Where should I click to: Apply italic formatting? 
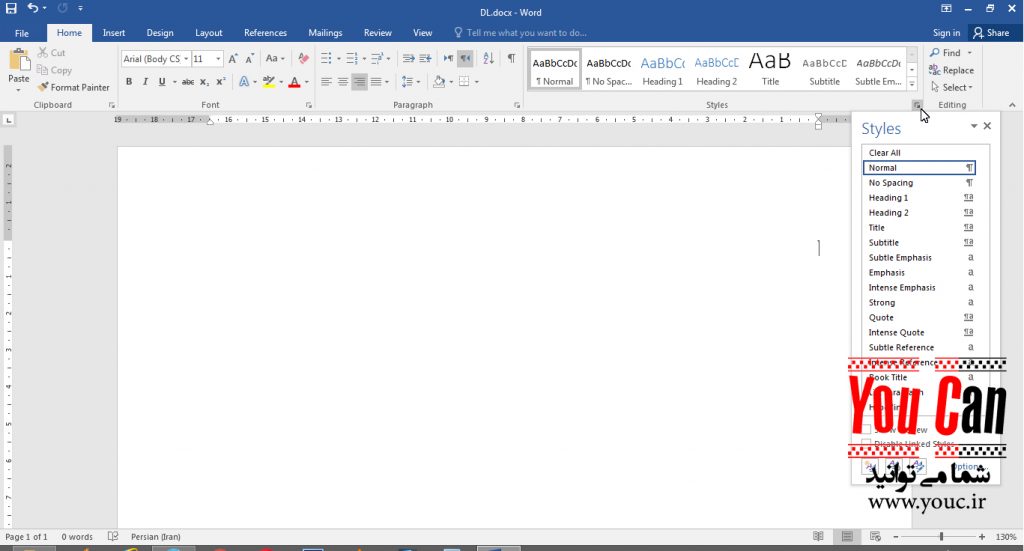146,82
